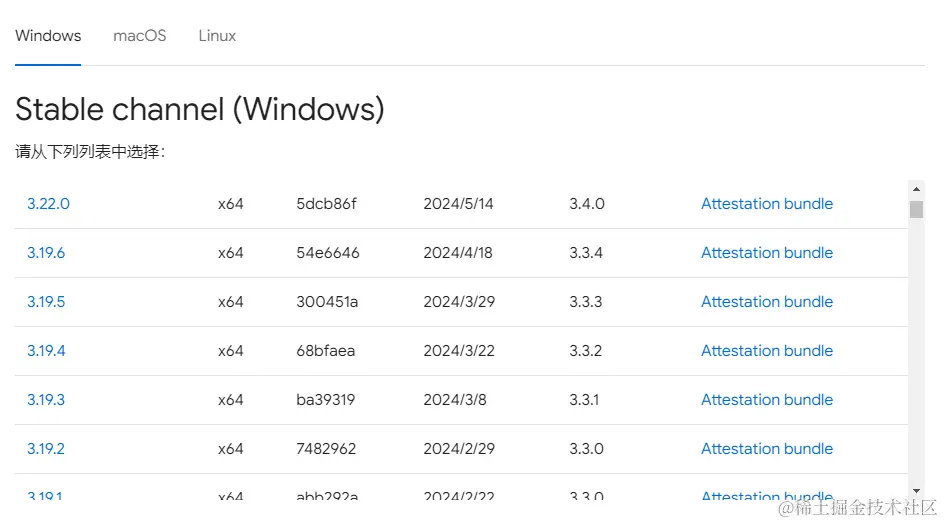Image resolution: width=944 pixels, height=524 pixels.
Task: Click Attestation bundle dated 2024/2/29
Action: pyautogui.click(x=766, y=449)
